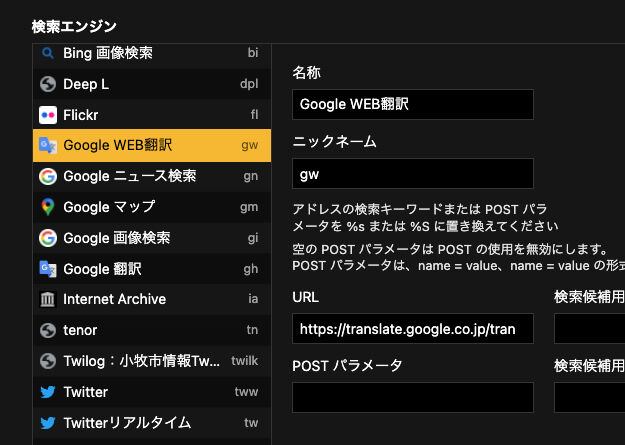Click into the POST パラメータ input field

click(413, 398)
